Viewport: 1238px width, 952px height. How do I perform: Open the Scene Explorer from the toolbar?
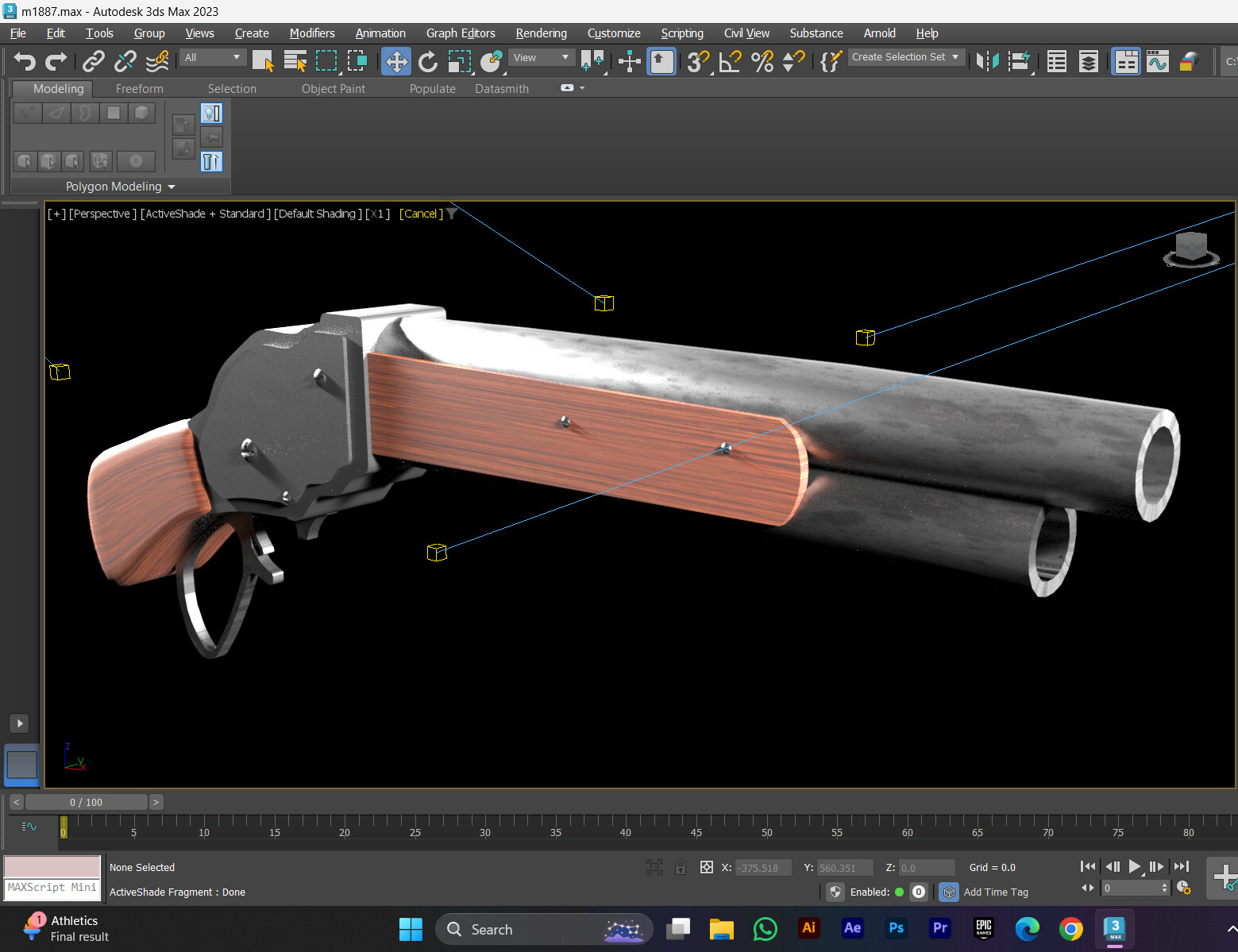point(1056,61)
